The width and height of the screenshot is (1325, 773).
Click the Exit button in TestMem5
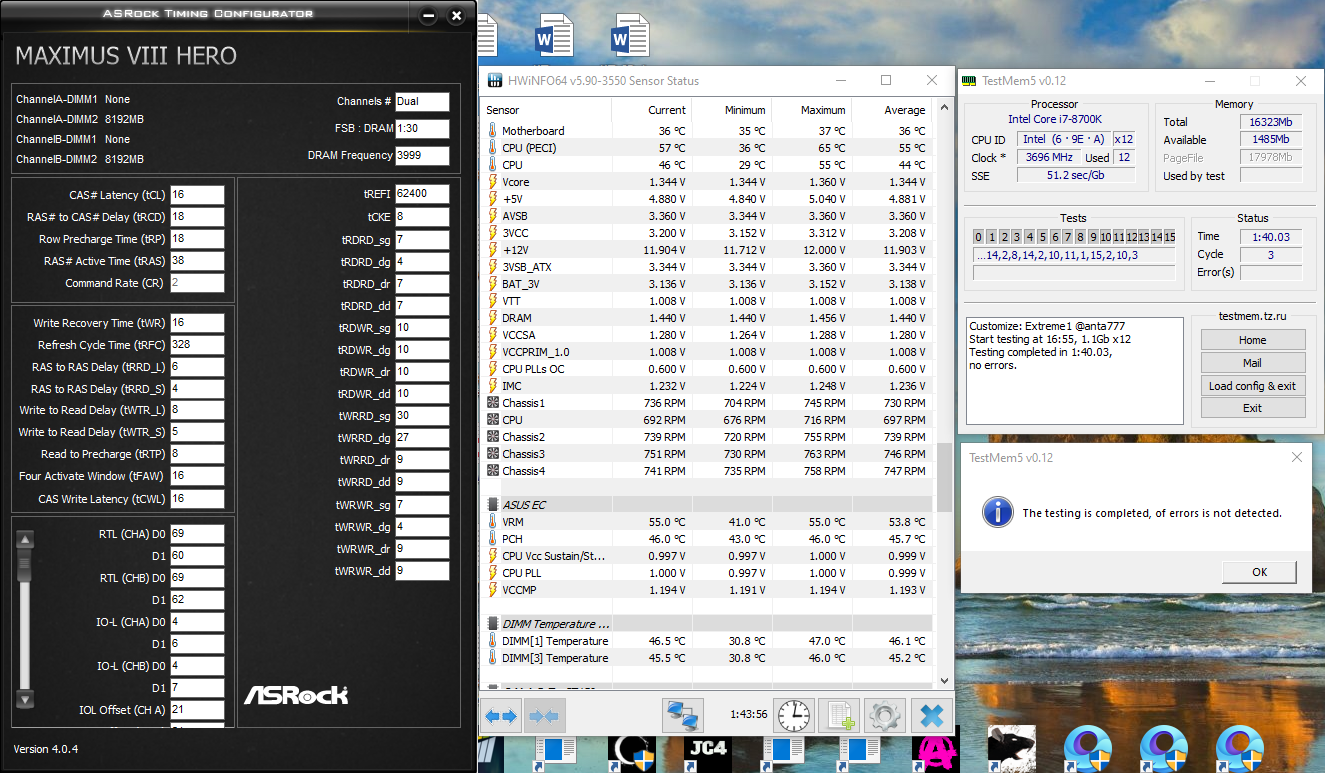click(x=1253, y=408)
